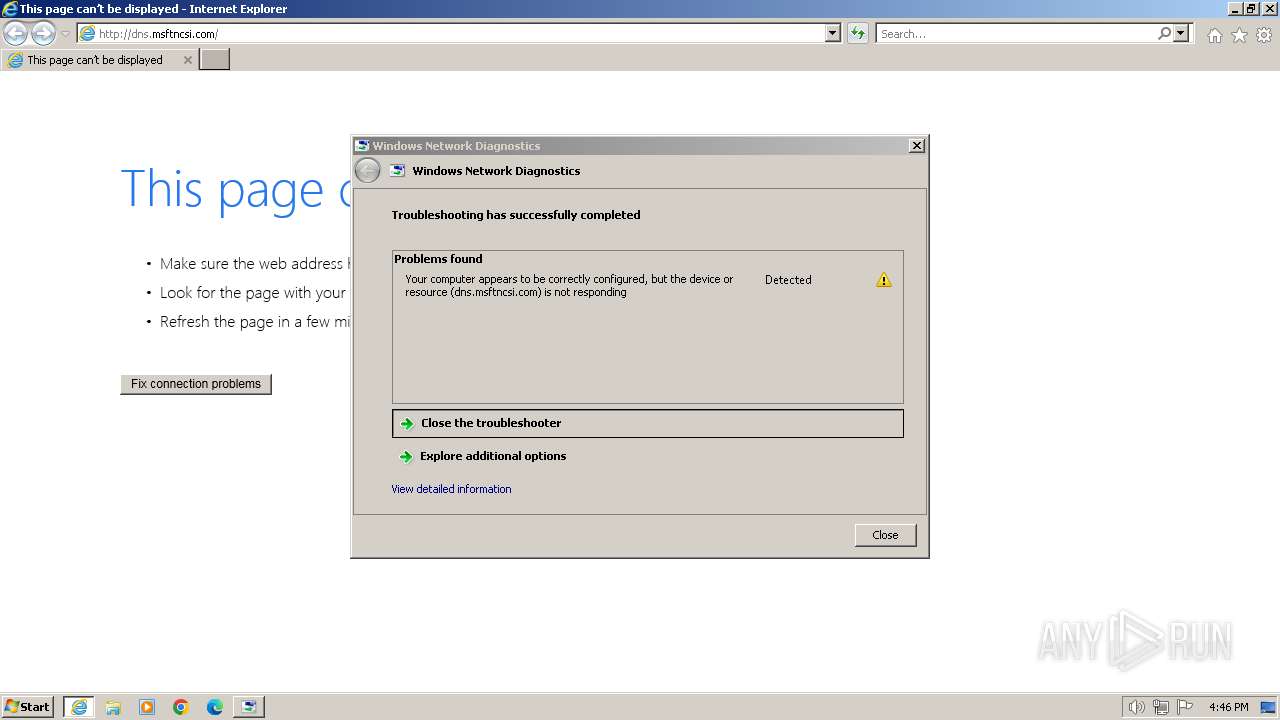Click the search magnifier icon
The height and width of the screenshot is (720, 1280).
point(1164,33)
